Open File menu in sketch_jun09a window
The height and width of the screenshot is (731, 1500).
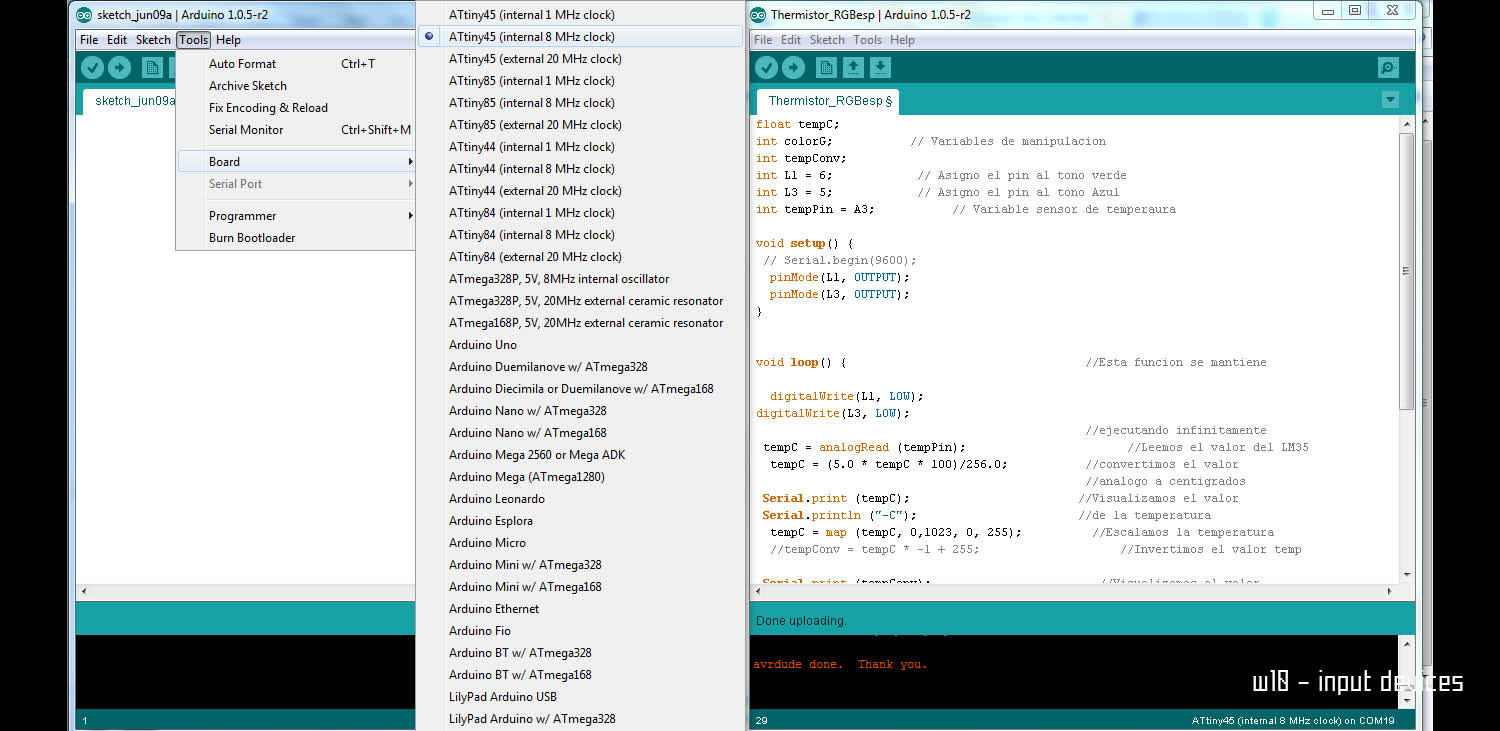tap(89, 40)
